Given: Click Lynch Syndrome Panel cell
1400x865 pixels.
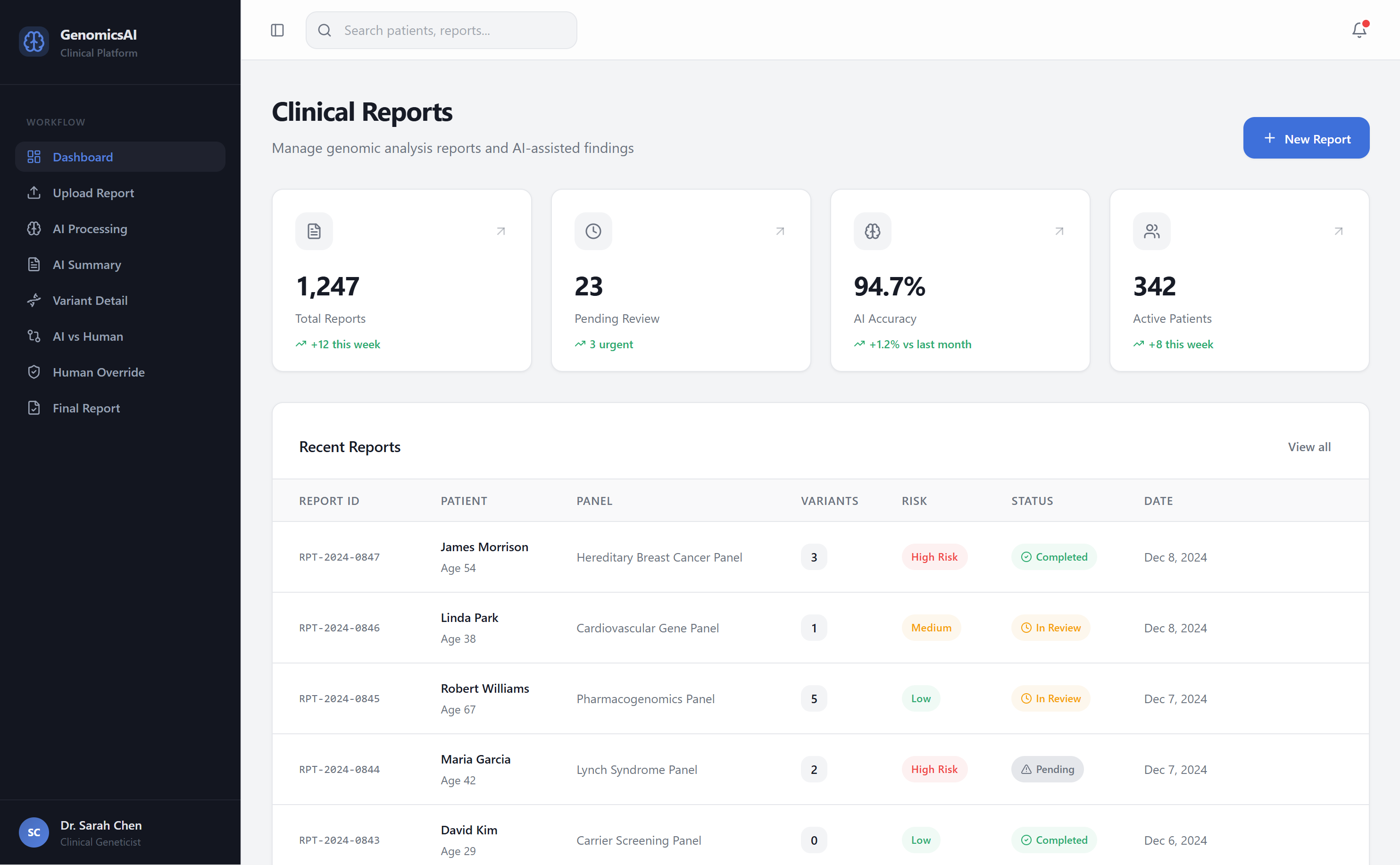Looking at the screenshot, I should [x=637, y=770].
